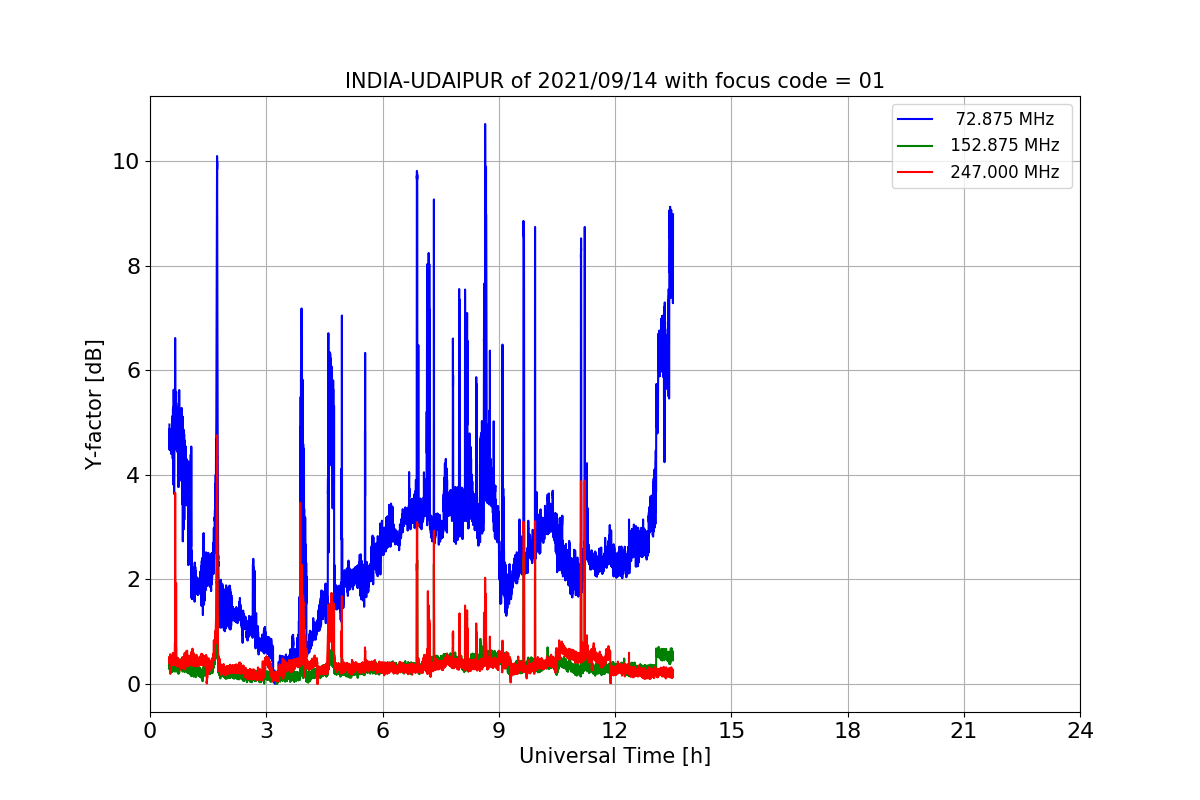Click x-axis tick label 9
The image size is (1200, 800).
[x=499, y=731]
